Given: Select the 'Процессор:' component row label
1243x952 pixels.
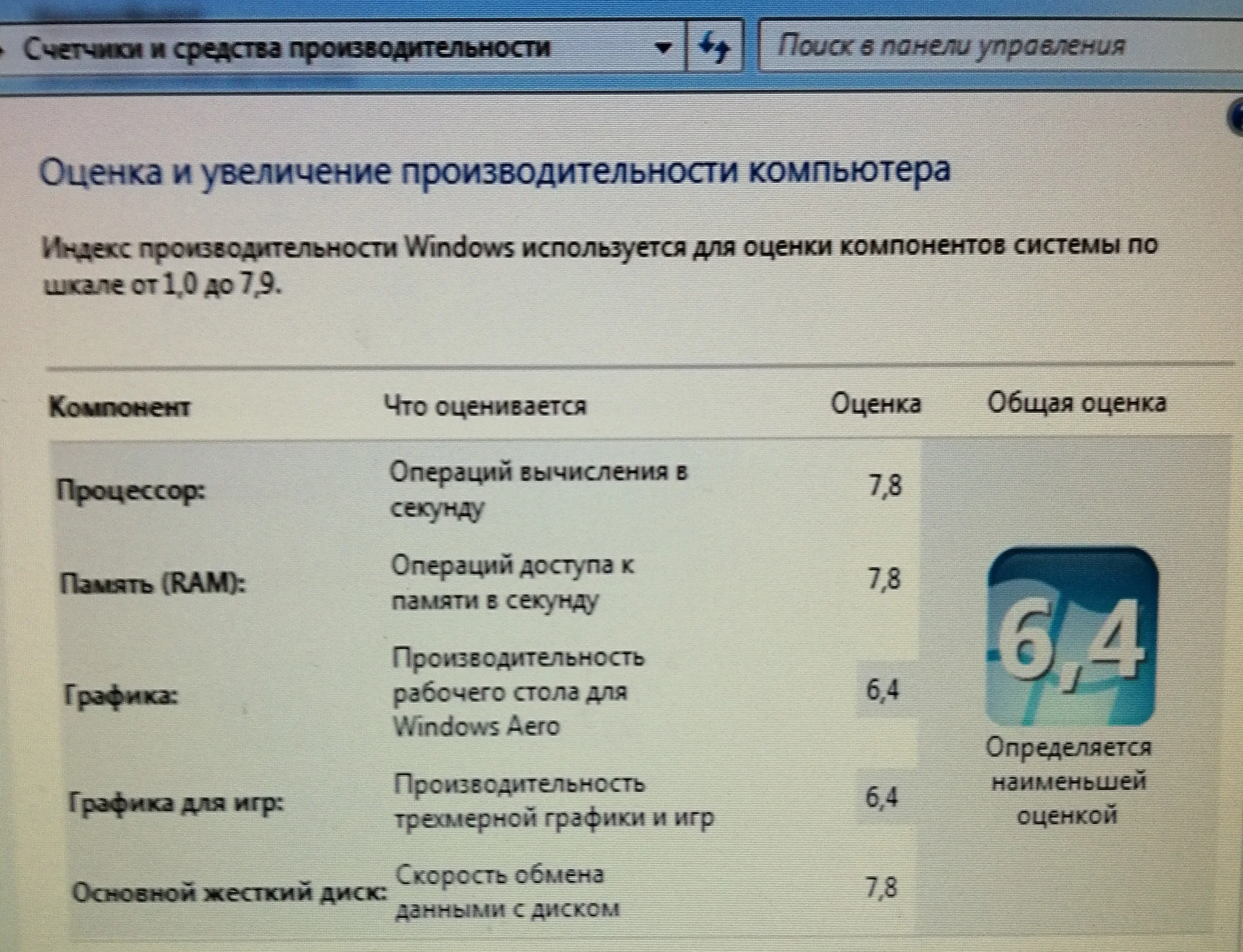Looking at the screenshot, I should [131, 491].
